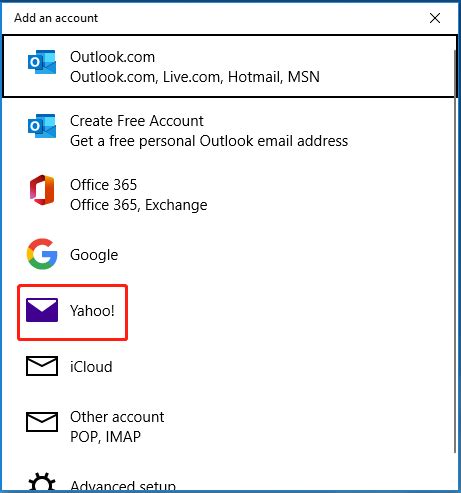Click the account list vertical scrollbar
Screen dimensions: 461x493
click(455, 250)
